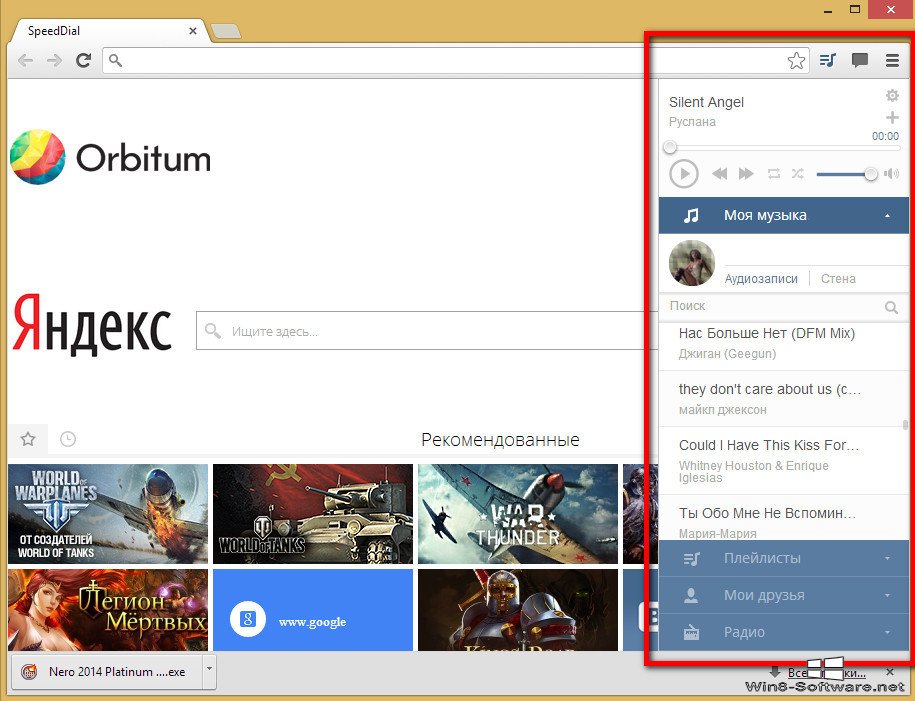915x701 pixels.
Task: Open the World of Tanks tile
Action: click(x=313, y=514)
